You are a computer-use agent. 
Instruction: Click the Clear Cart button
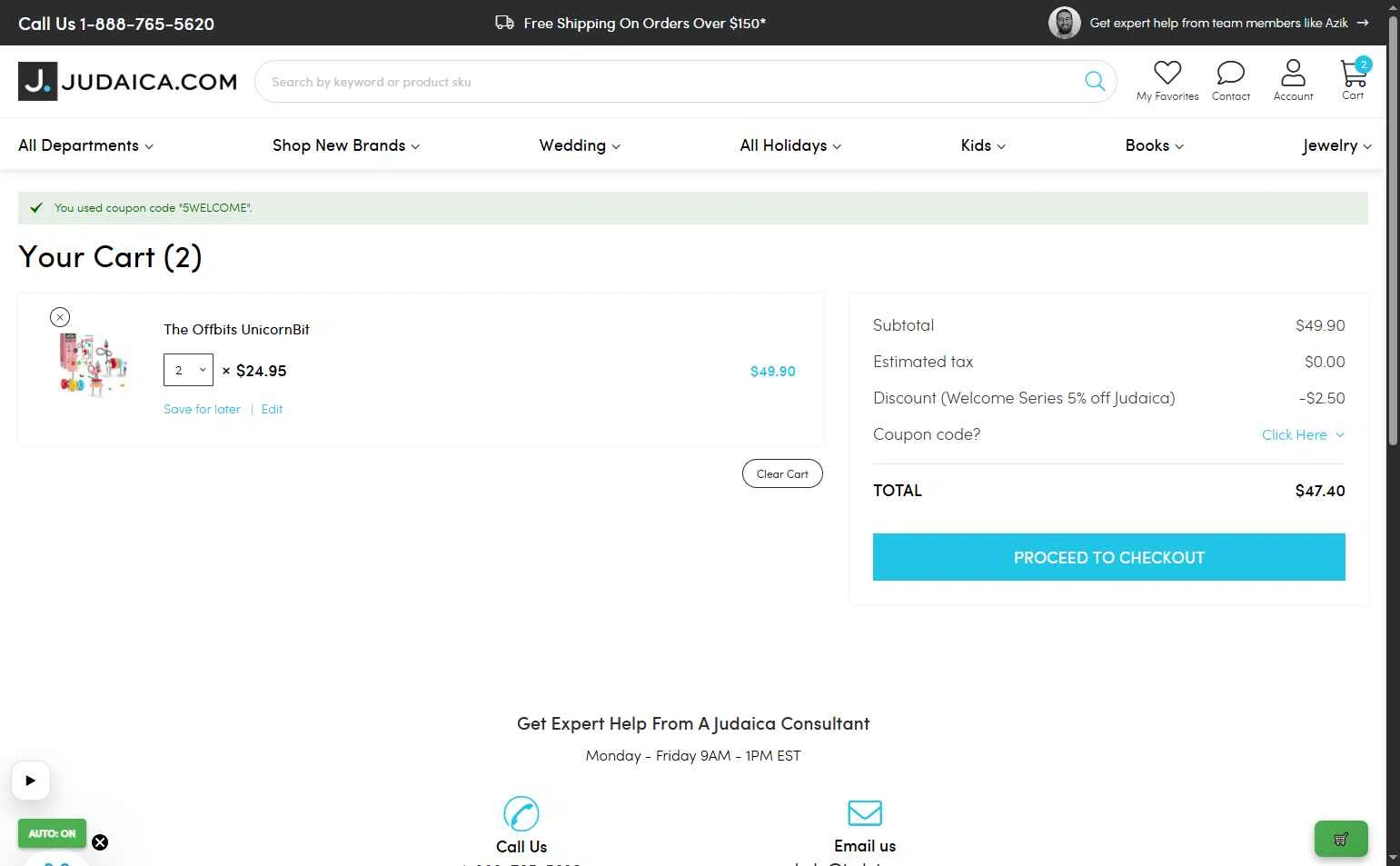pyautogui.click(x=782, y=473)
